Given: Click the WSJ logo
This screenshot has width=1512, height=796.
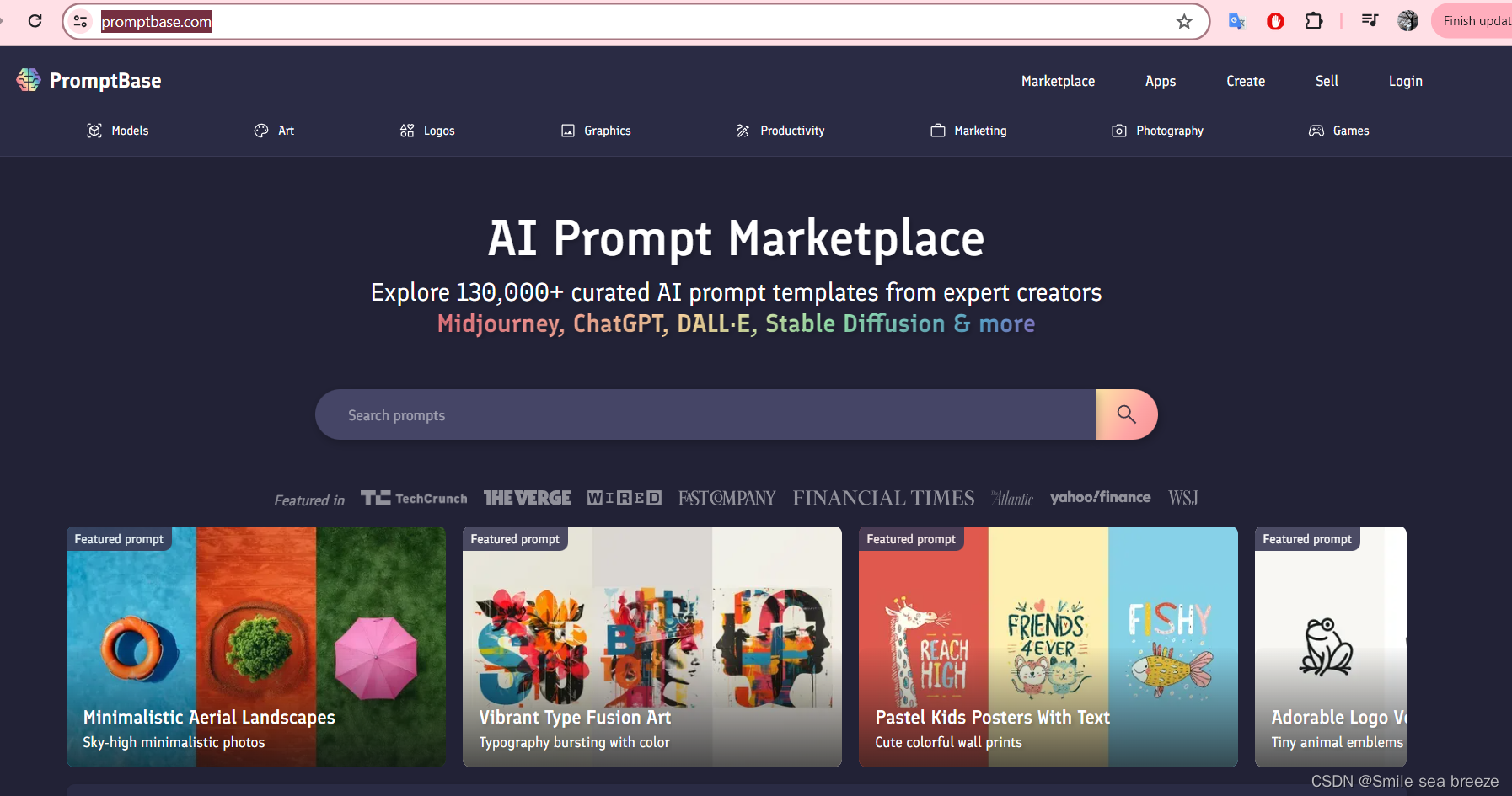Looking at the screenshot, I should click(x=1182, y=499).
